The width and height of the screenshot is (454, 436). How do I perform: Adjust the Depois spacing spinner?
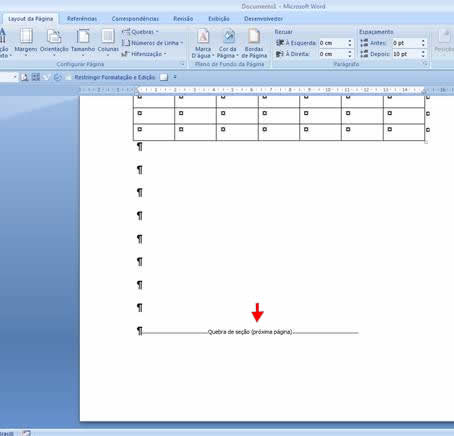423,54
